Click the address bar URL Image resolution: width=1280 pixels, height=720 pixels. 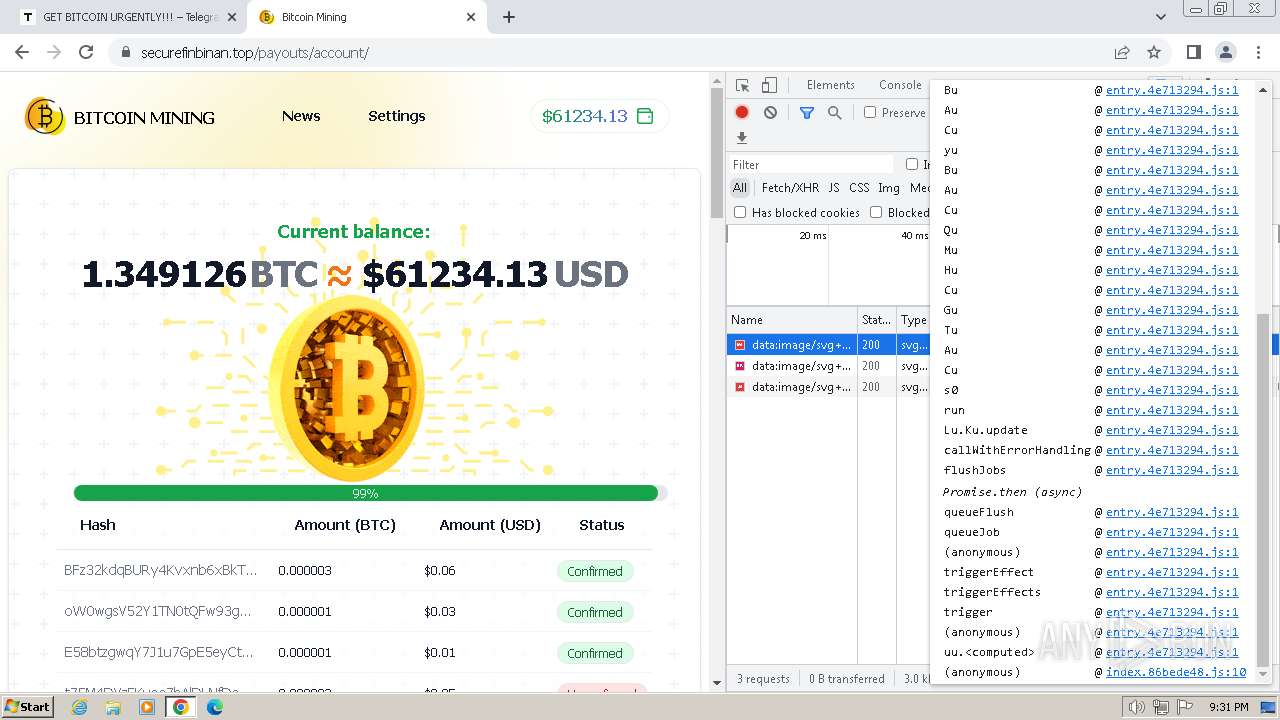click(255, 52)
